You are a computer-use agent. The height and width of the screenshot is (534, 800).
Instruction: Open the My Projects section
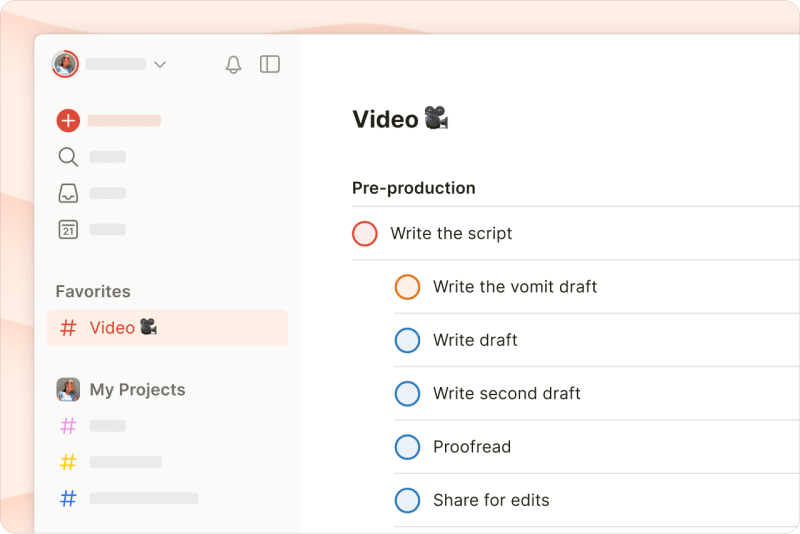[137, 390]
